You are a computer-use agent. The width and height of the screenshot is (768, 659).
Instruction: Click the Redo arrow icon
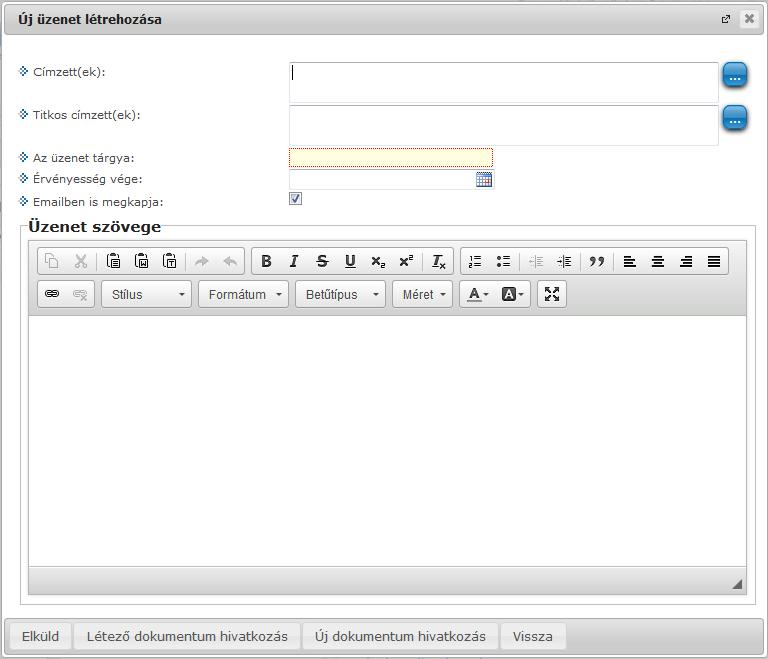point(202,261)
